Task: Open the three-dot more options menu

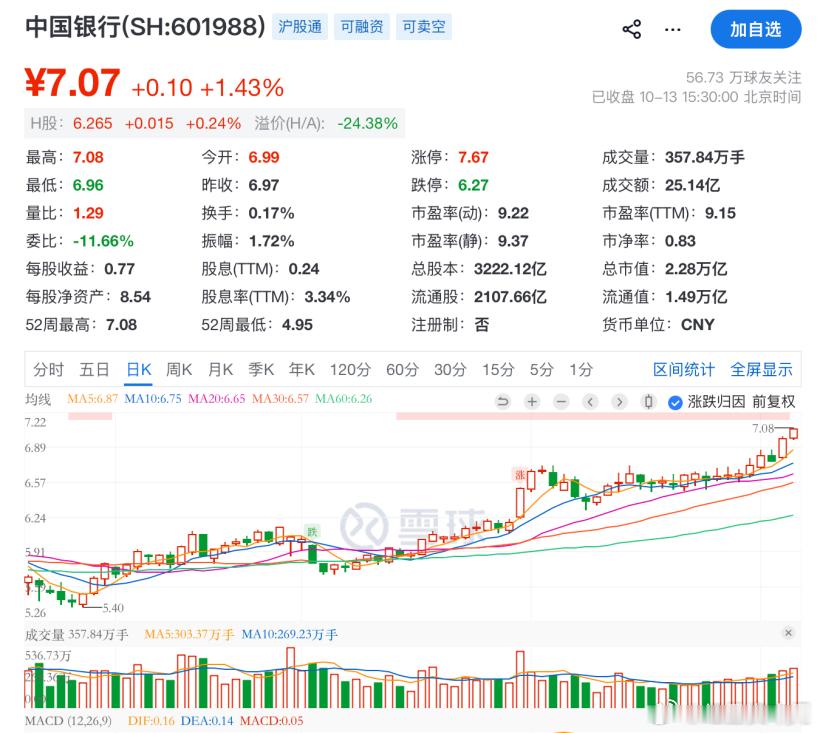Action: coord(673,29)
